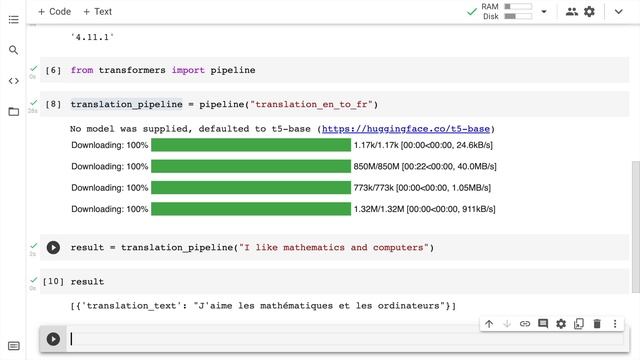The image size is (640, 360).
Task: Click the execution count [8] label
Action: tap(53, 104)
